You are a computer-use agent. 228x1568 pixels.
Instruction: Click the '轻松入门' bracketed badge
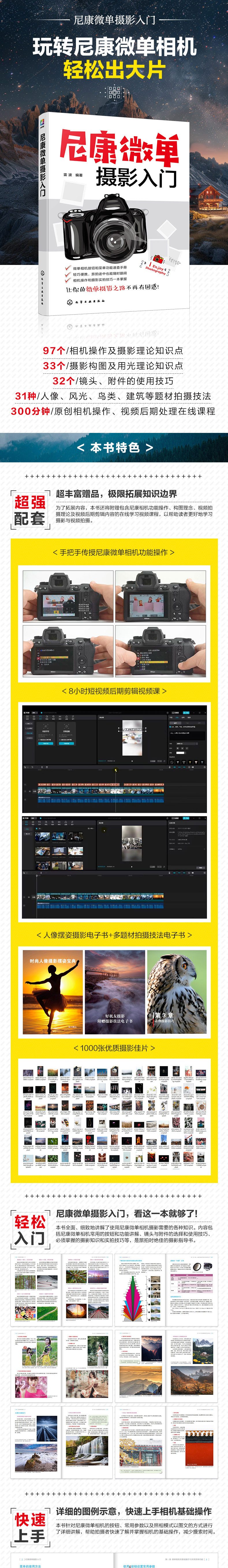(30, 1229)
